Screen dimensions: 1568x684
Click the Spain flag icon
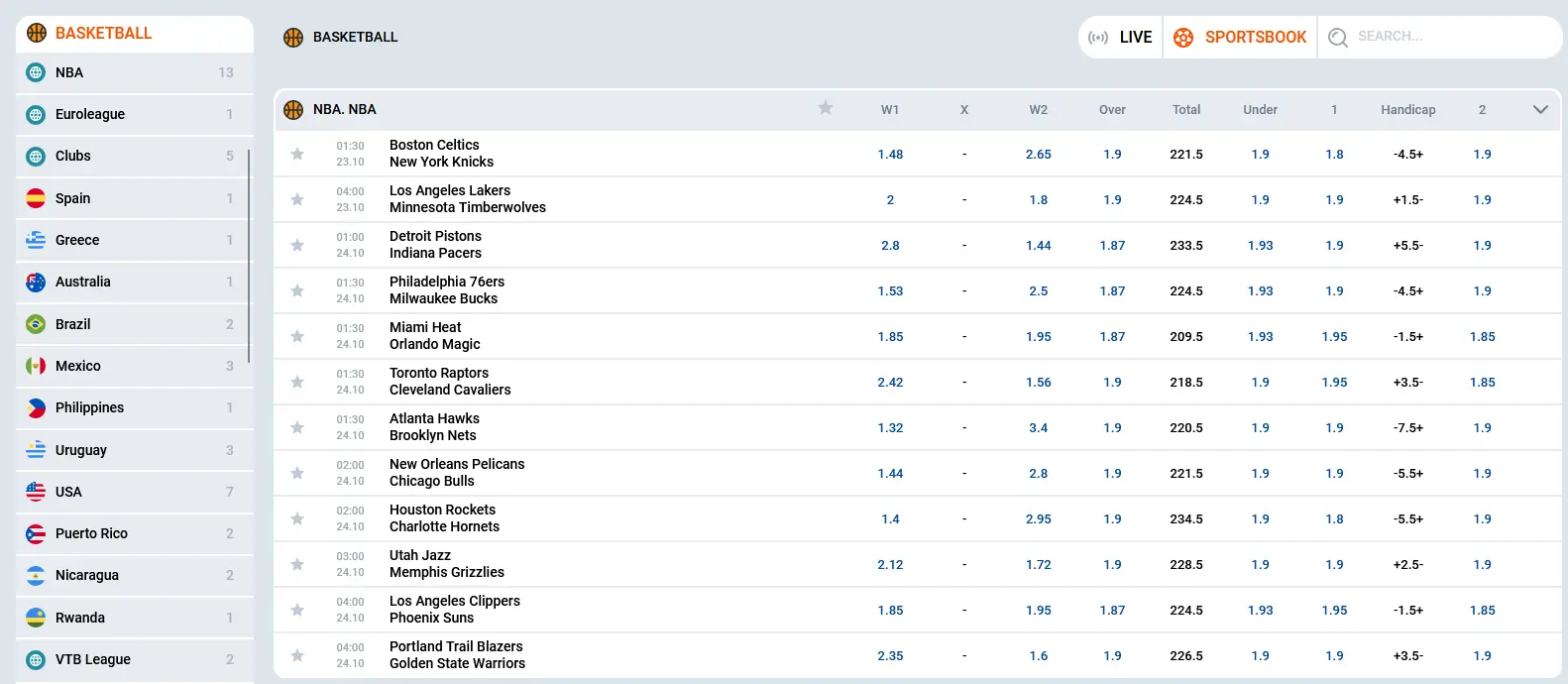[36, 198]
